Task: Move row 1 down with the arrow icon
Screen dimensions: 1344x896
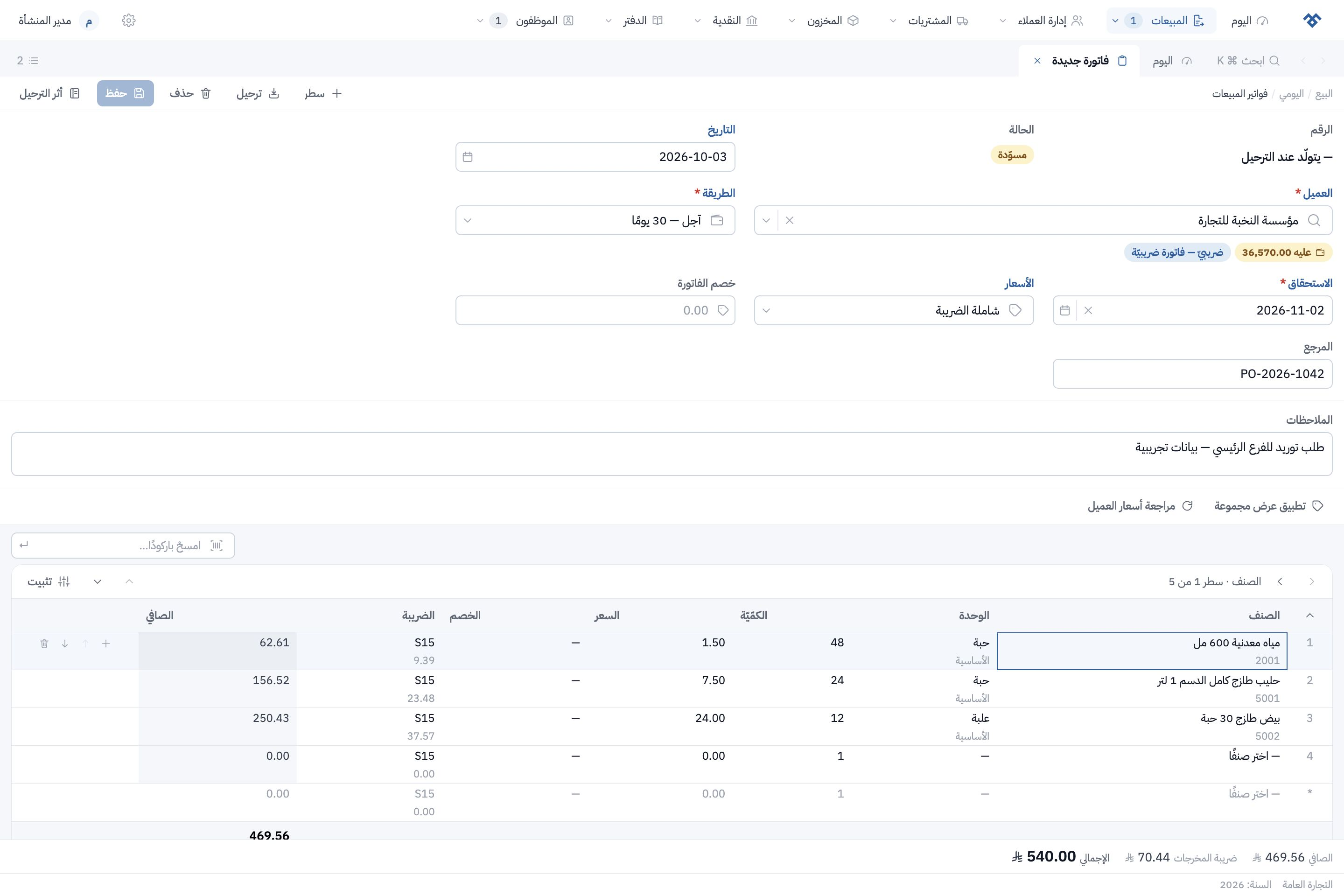Action: tap(64, 644)
